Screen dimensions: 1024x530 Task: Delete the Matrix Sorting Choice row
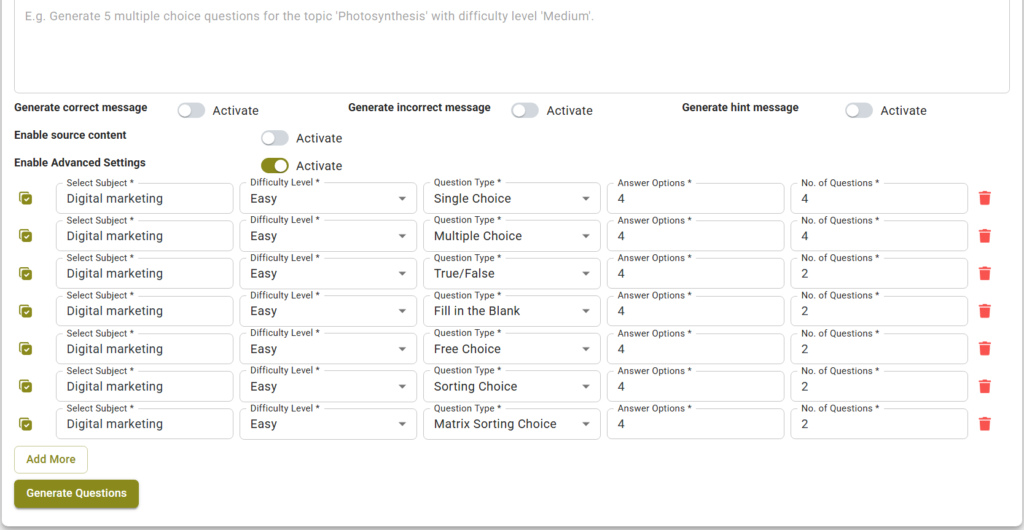pos(985,424)
